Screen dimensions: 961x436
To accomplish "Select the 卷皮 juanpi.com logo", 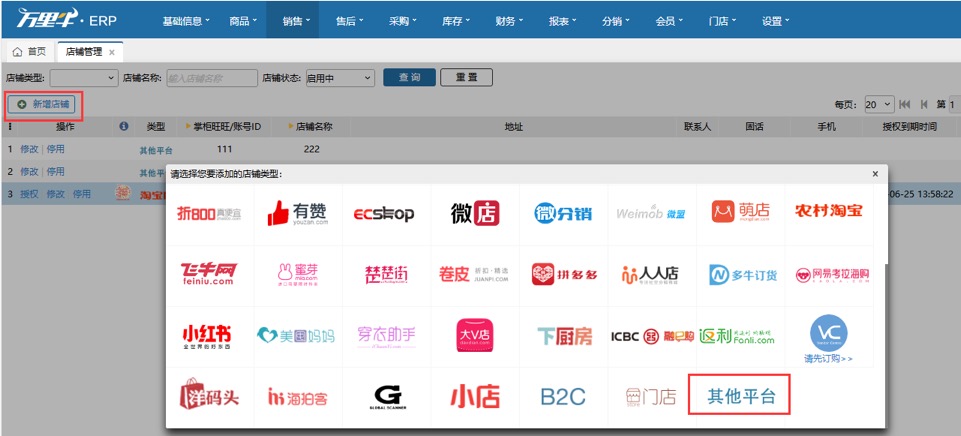I will [x=474, y=274].
